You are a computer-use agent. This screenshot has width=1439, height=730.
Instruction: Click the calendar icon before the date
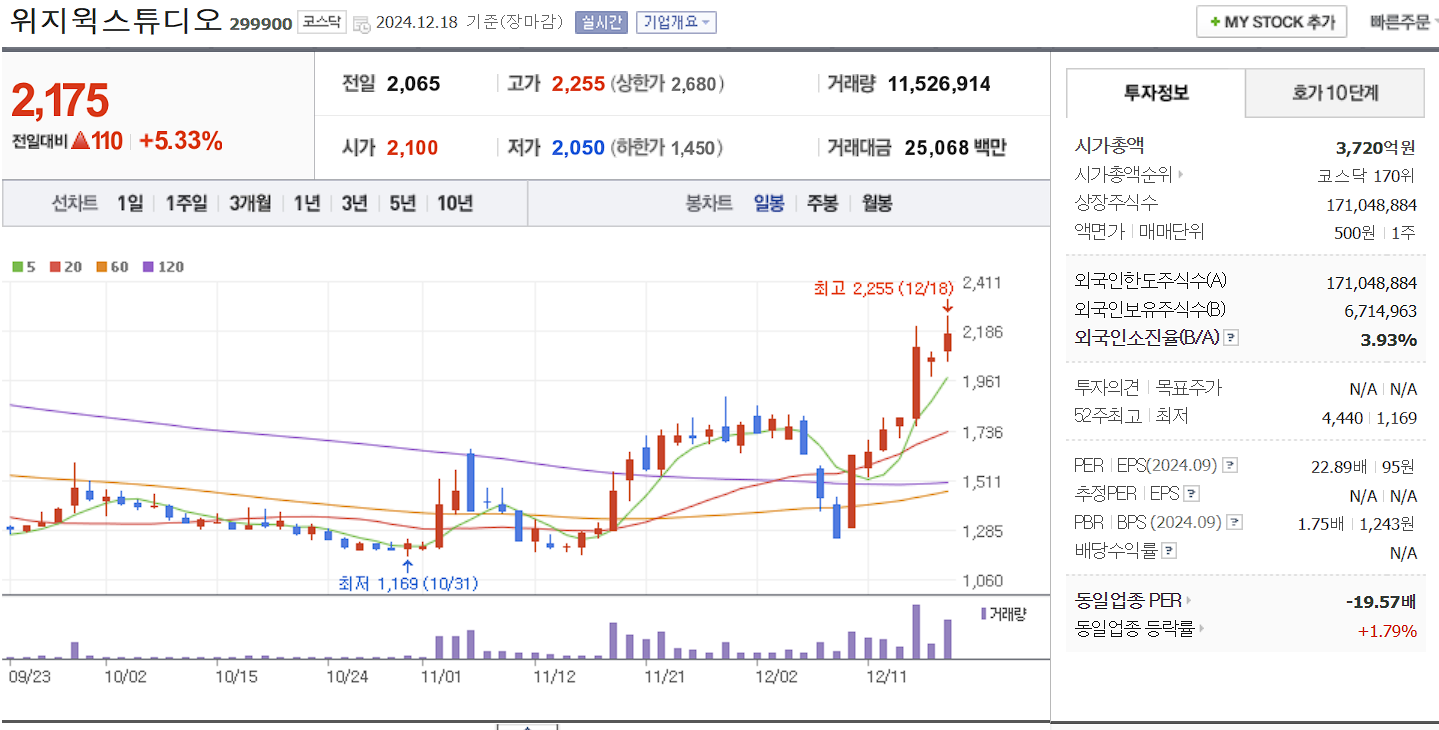click(x=361, y=23)
